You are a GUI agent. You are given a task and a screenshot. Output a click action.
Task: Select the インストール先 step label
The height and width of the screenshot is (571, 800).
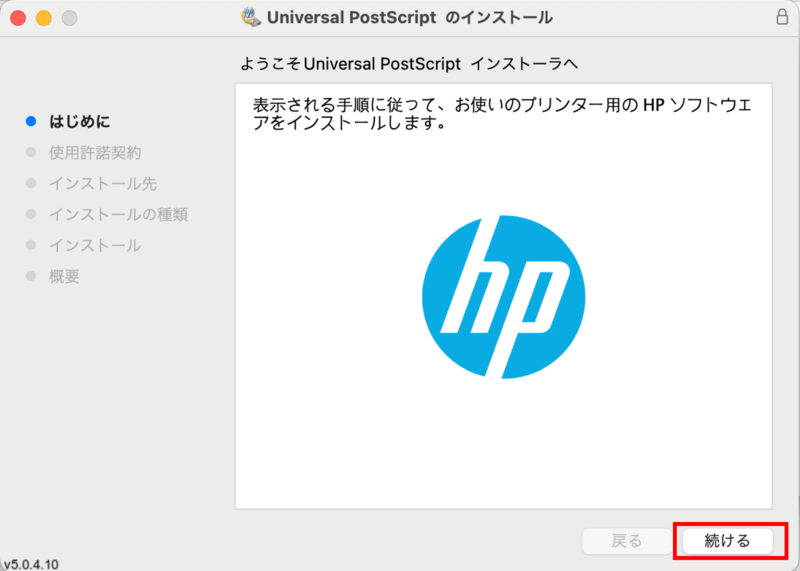[x=103, y=184]
